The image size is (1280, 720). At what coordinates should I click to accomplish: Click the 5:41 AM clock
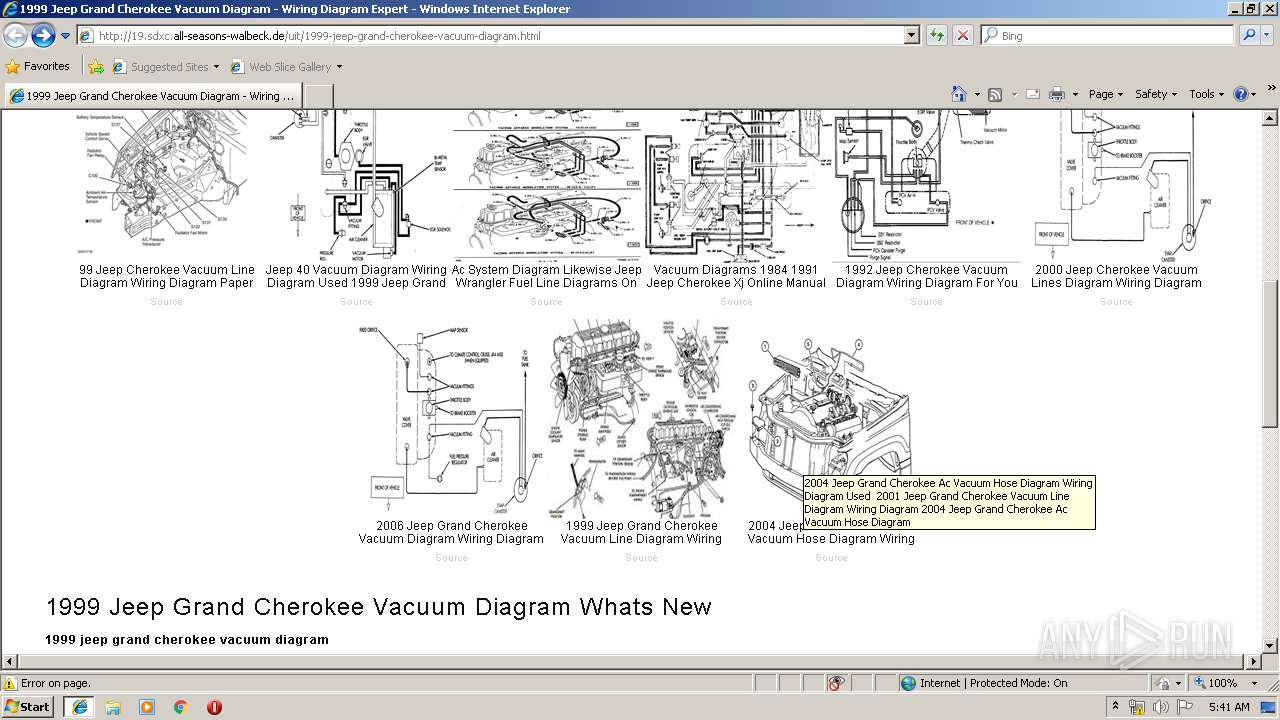(1229, 707)
